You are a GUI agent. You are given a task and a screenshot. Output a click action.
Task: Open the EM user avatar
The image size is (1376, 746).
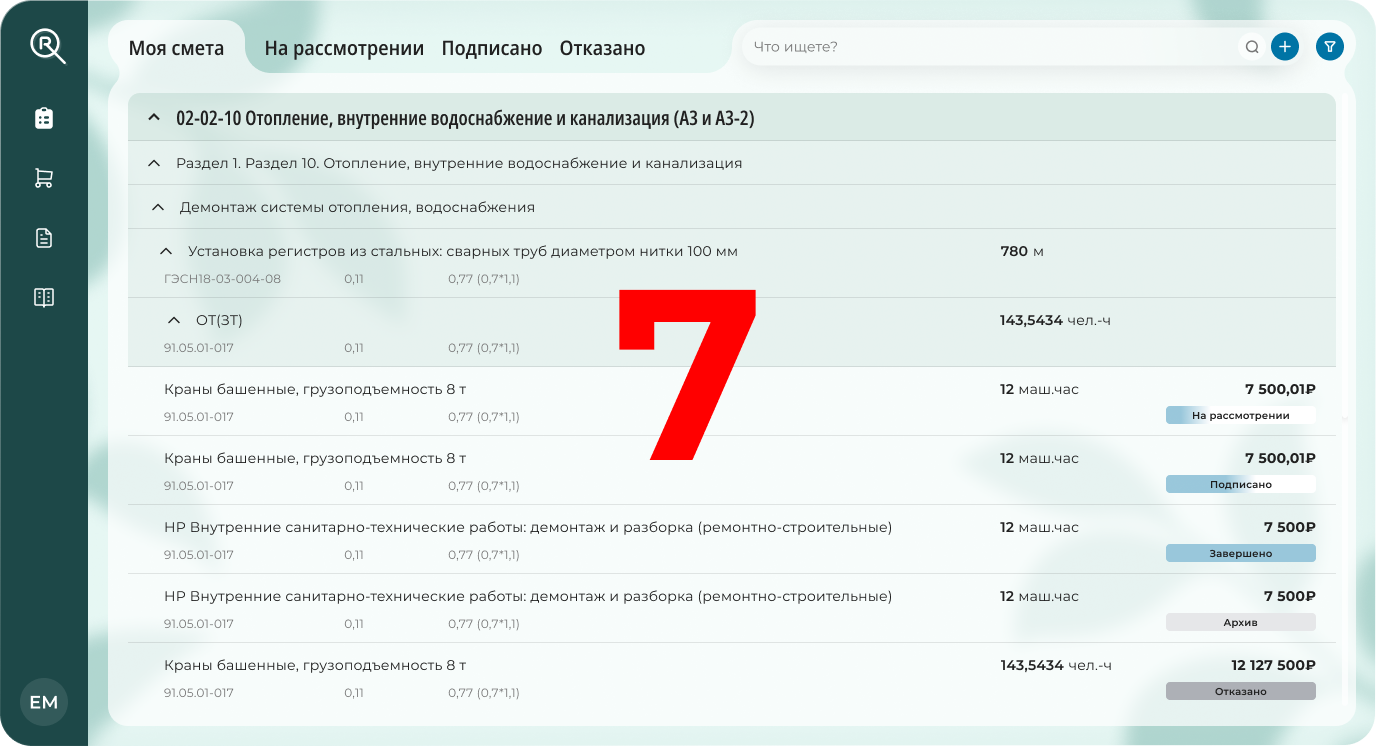pos(44,702)
